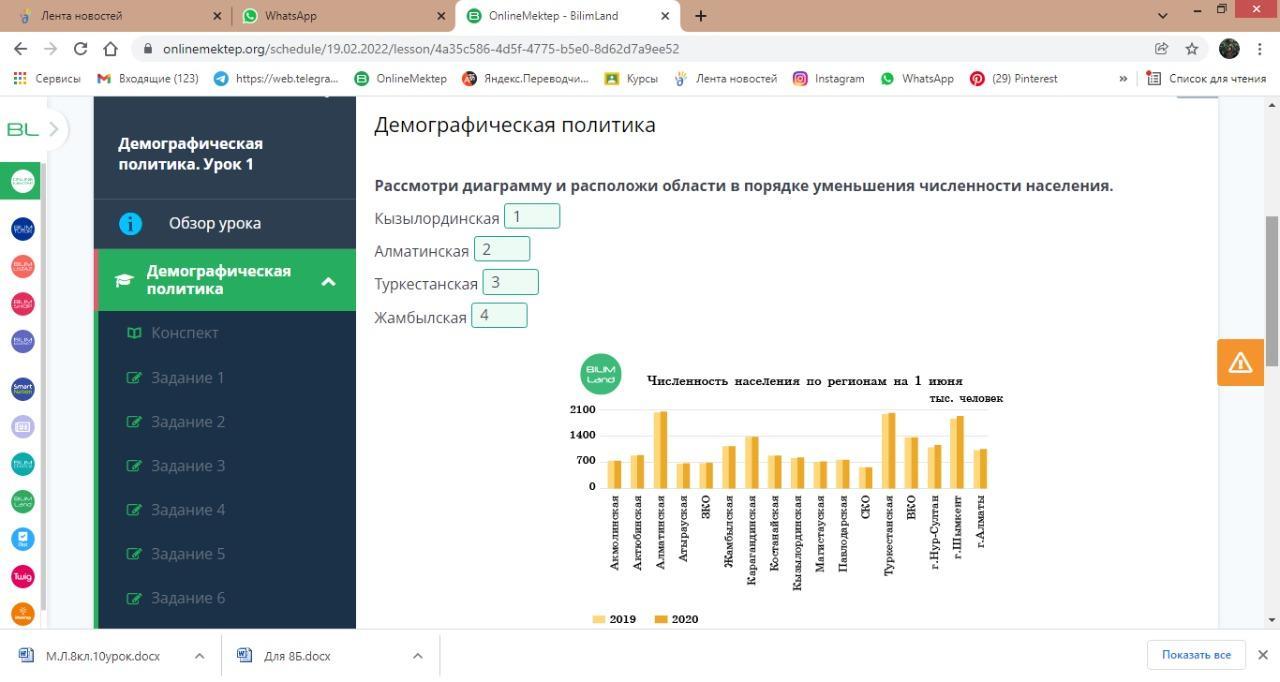Open Задание 3 in the lesson menu

188,466
